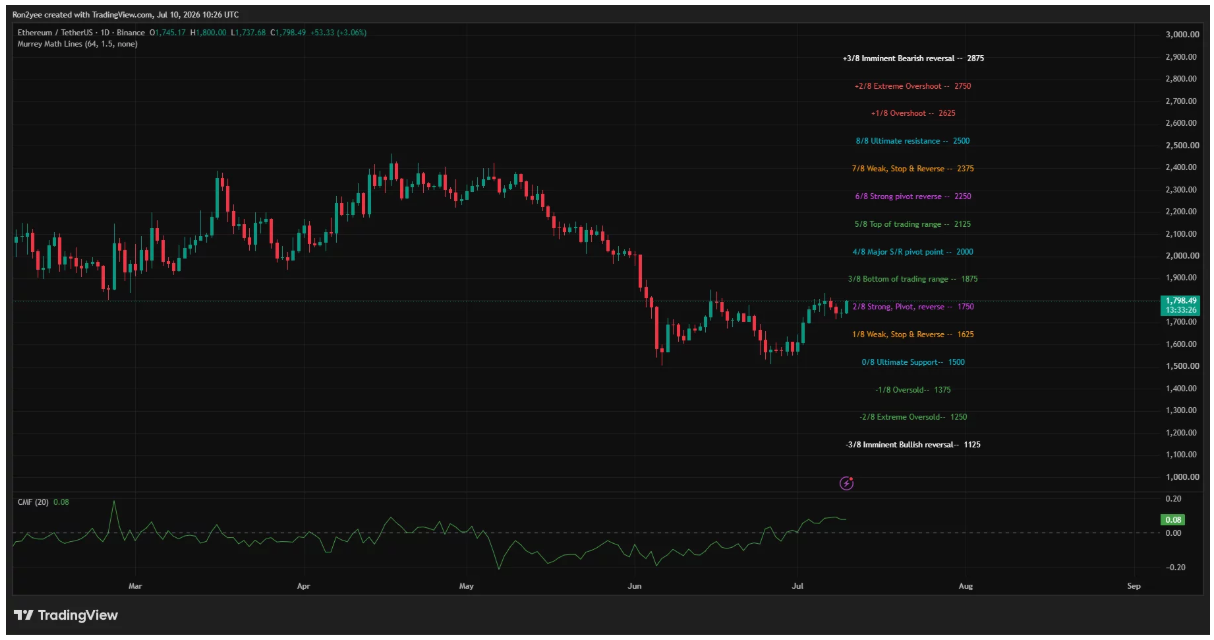The image size is (1214, 640).
Task: Click the 2,000.00 price axis label
Action: pos(1181,256)
